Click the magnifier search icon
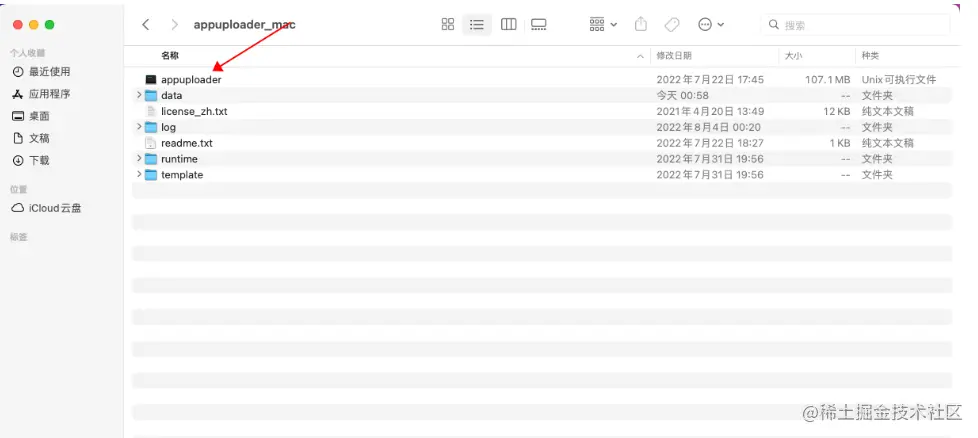Screen dimensions: 978x438 tap(774, 24)
